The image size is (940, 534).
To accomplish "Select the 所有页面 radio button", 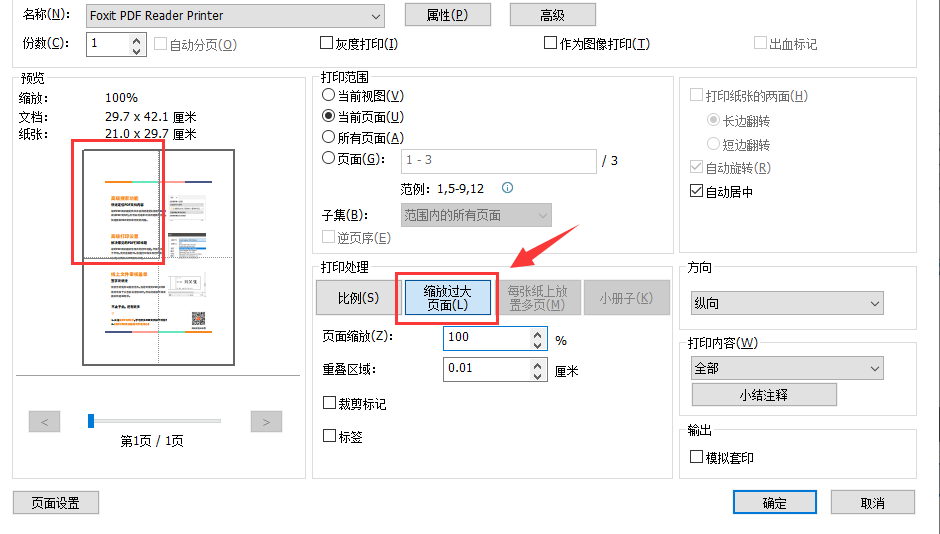I will [x=328, y=137].
